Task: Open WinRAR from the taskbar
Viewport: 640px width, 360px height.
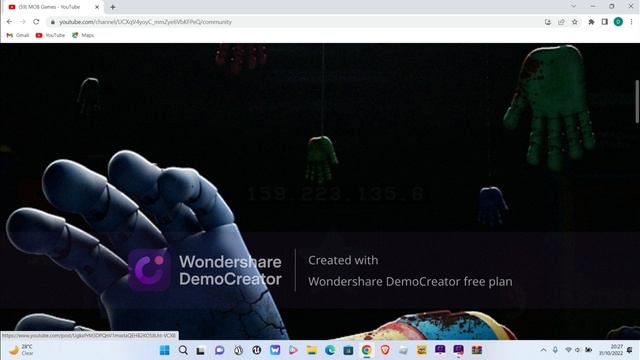Action: tap(477, 350)
